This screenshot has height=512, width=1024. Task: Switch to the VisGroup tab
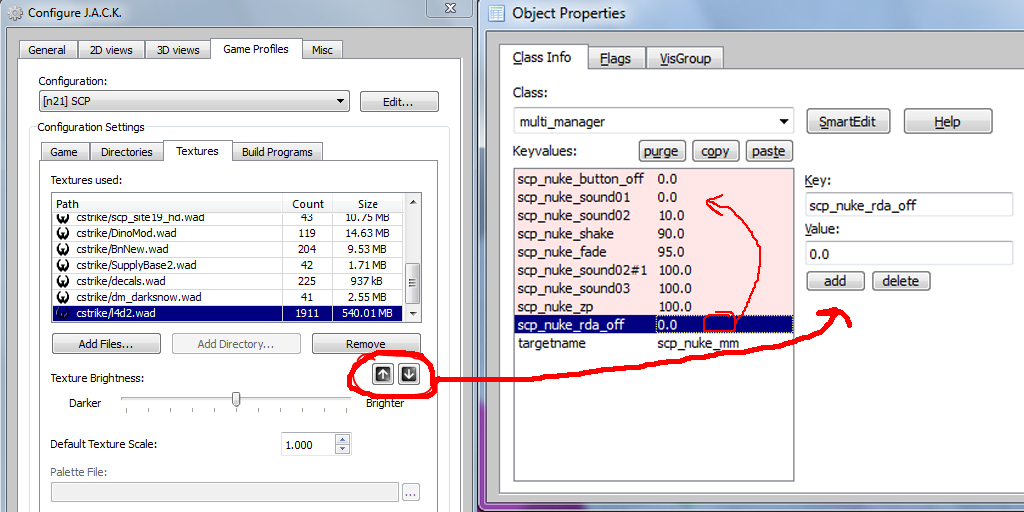[685, 58]
